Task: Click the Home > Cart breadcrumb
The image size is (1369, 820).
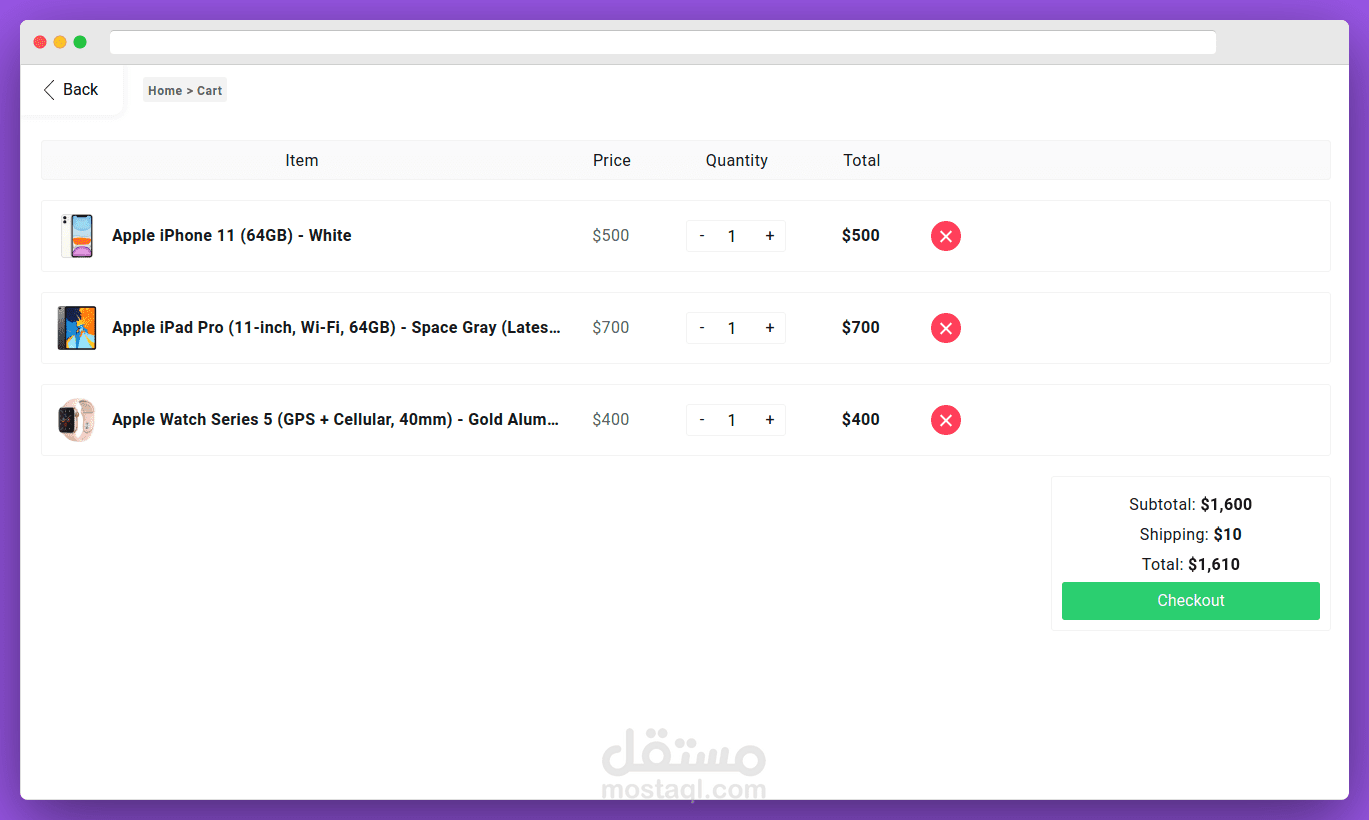Action: coord(185,91)
